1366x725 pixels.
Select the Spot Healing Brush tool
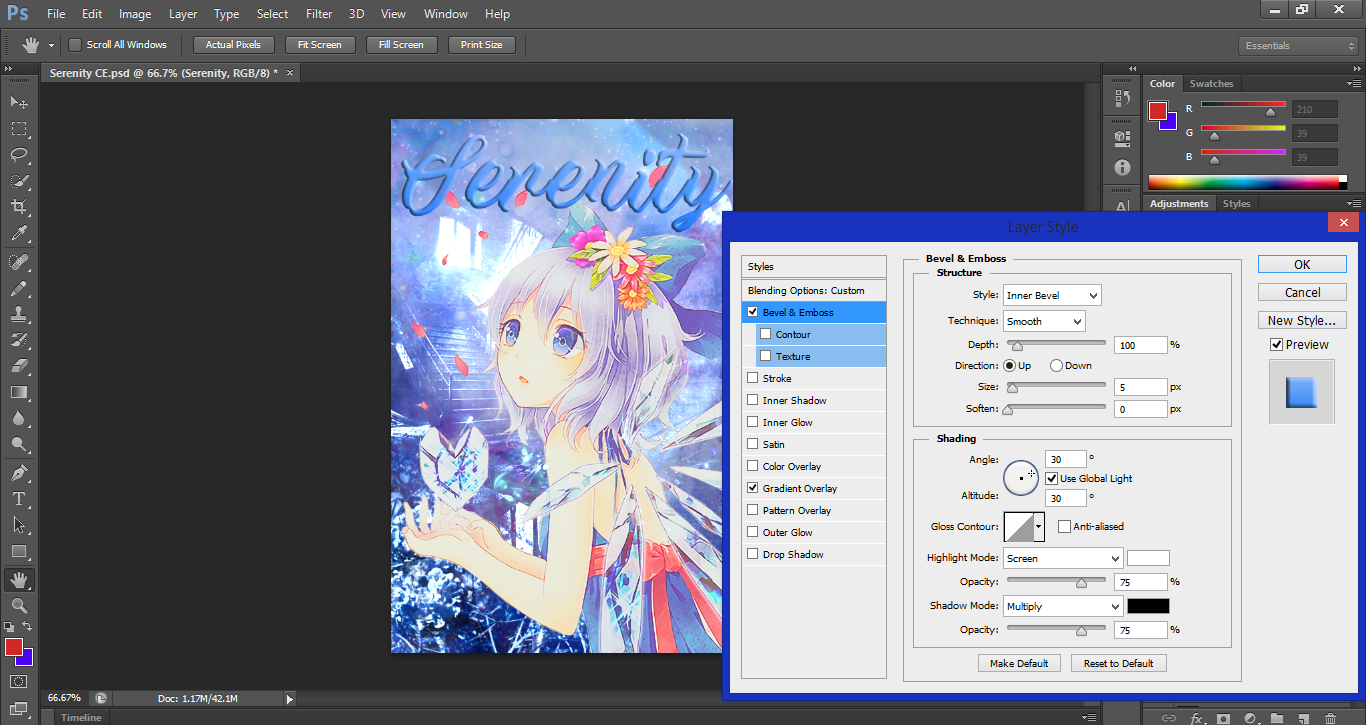point(19,262)
